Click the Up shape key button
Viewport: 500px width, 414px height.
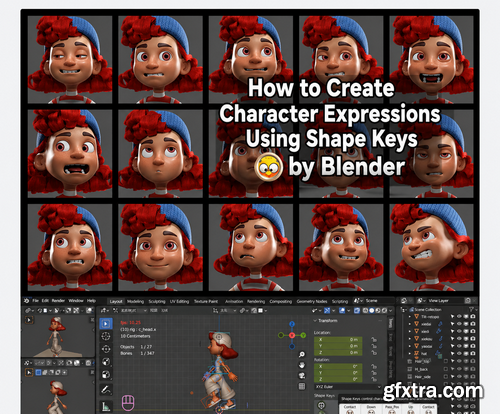click(411, 409)
